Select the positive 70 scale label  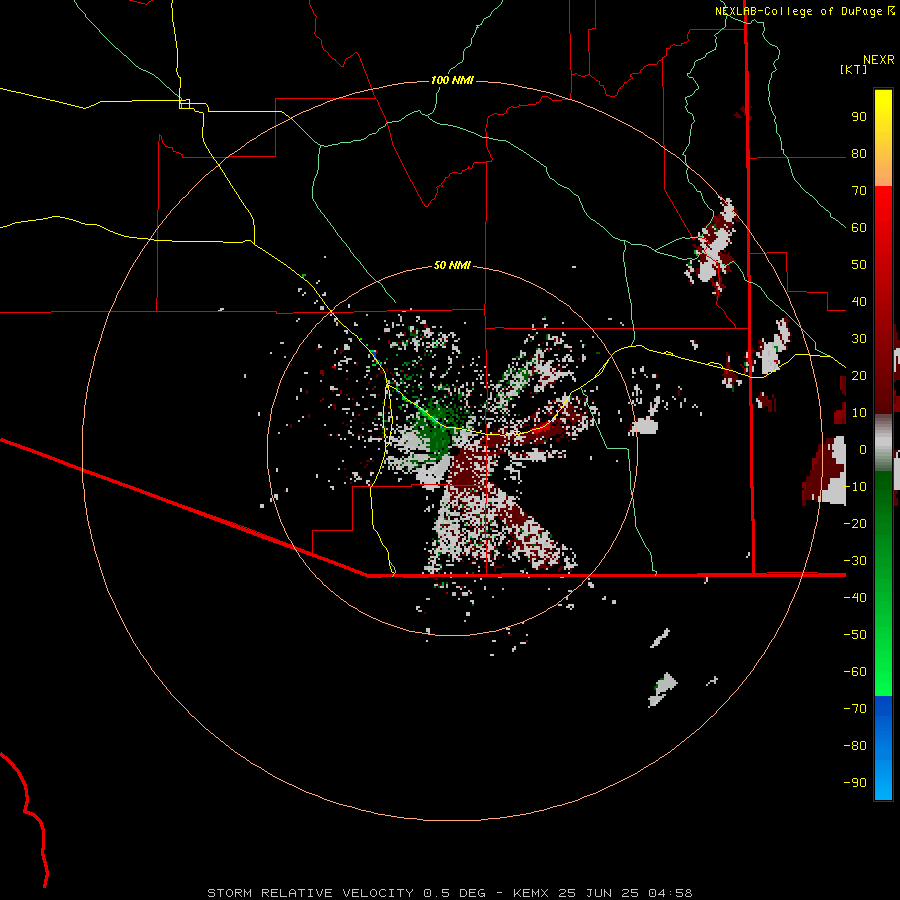[x=859, y=191]
